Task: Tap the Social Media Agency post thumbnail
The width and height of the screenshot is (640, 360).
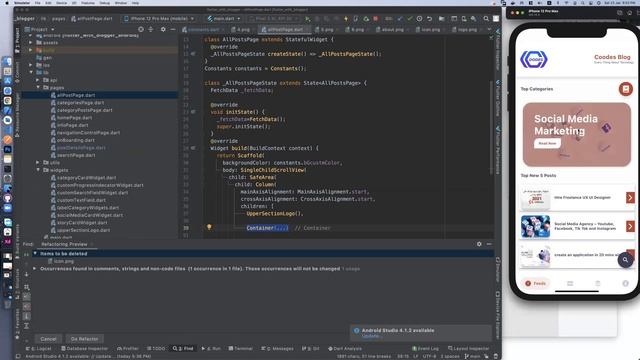Action: point(535,227)
